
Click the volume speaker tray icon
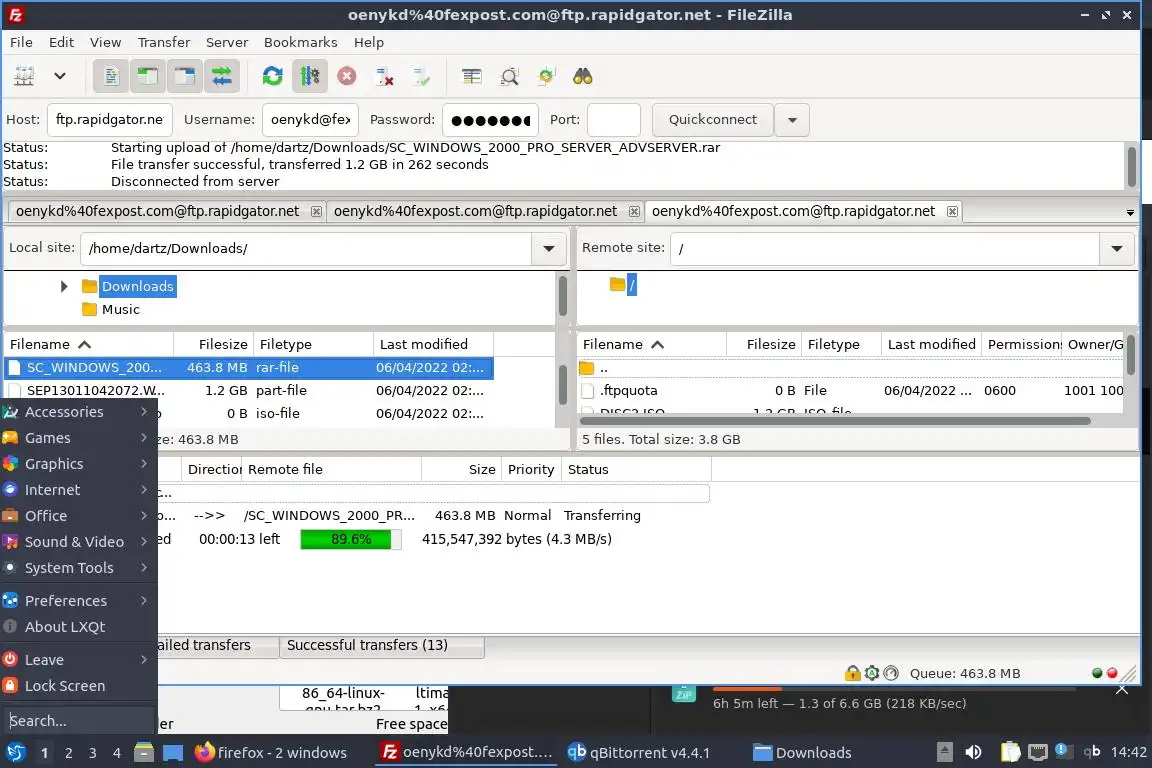[x=973, y=752]
